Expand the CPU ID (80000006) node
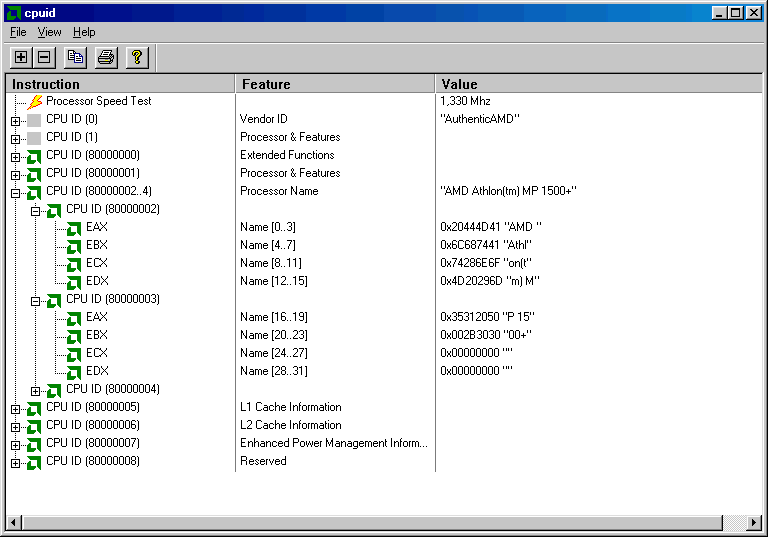 16,427
